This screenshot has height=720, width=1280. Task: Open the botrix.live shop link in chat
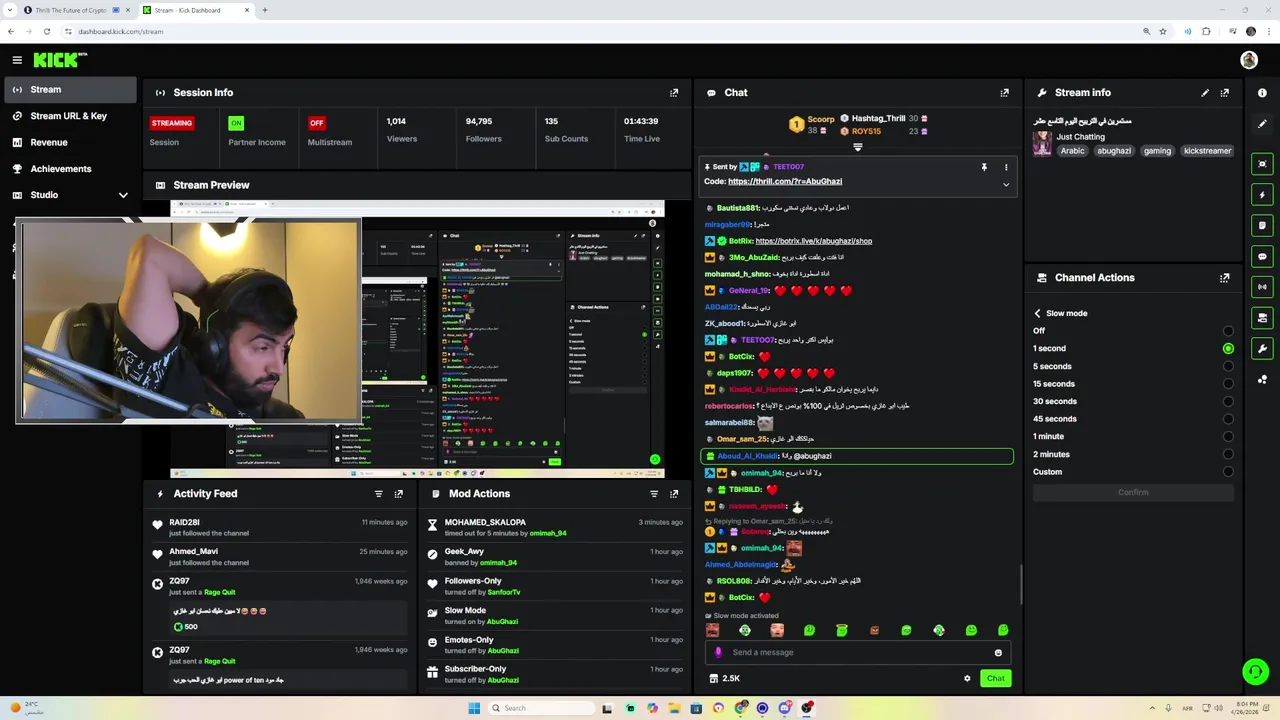click(x=814, y=241)
